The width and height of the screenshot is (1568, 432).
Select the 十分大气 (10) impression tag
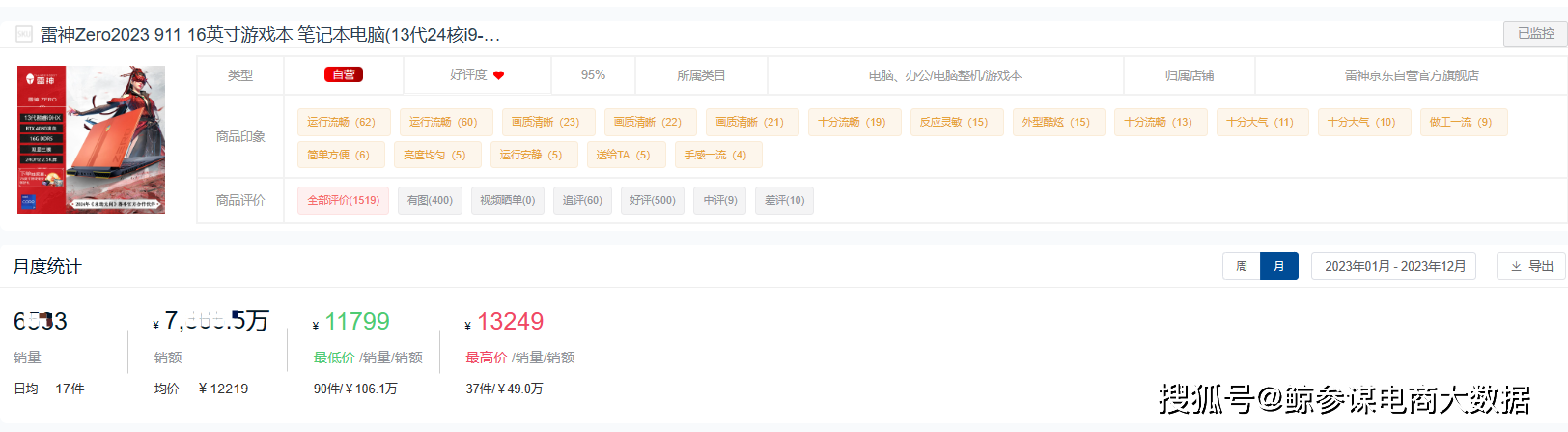click(x=1364, y=122)
